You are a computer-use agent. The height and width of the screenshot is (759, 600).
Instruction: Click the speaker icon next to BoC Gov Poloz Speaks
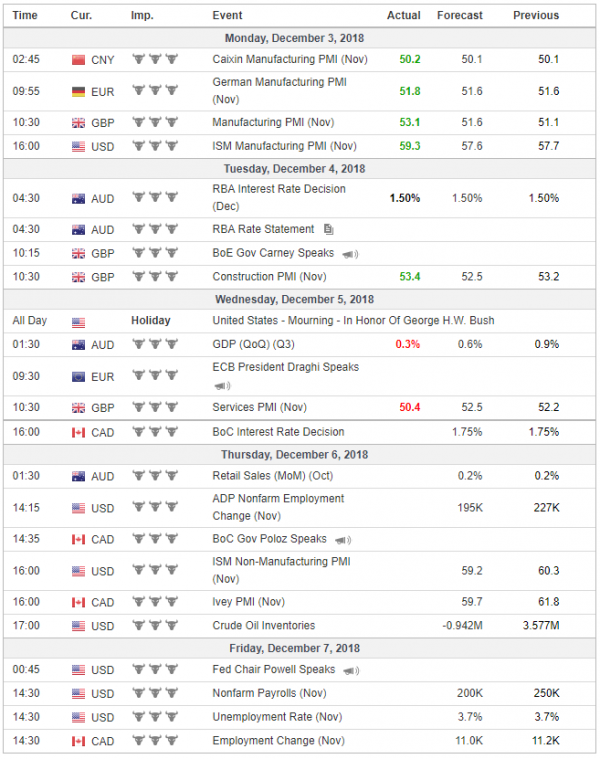(343, 540)
